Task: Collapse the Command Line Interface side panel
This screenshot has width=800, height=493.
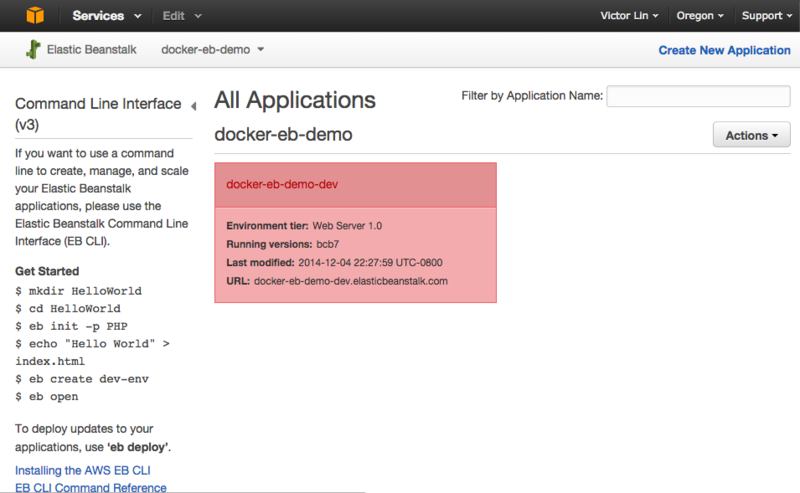Action: click(x=193, y=106)
